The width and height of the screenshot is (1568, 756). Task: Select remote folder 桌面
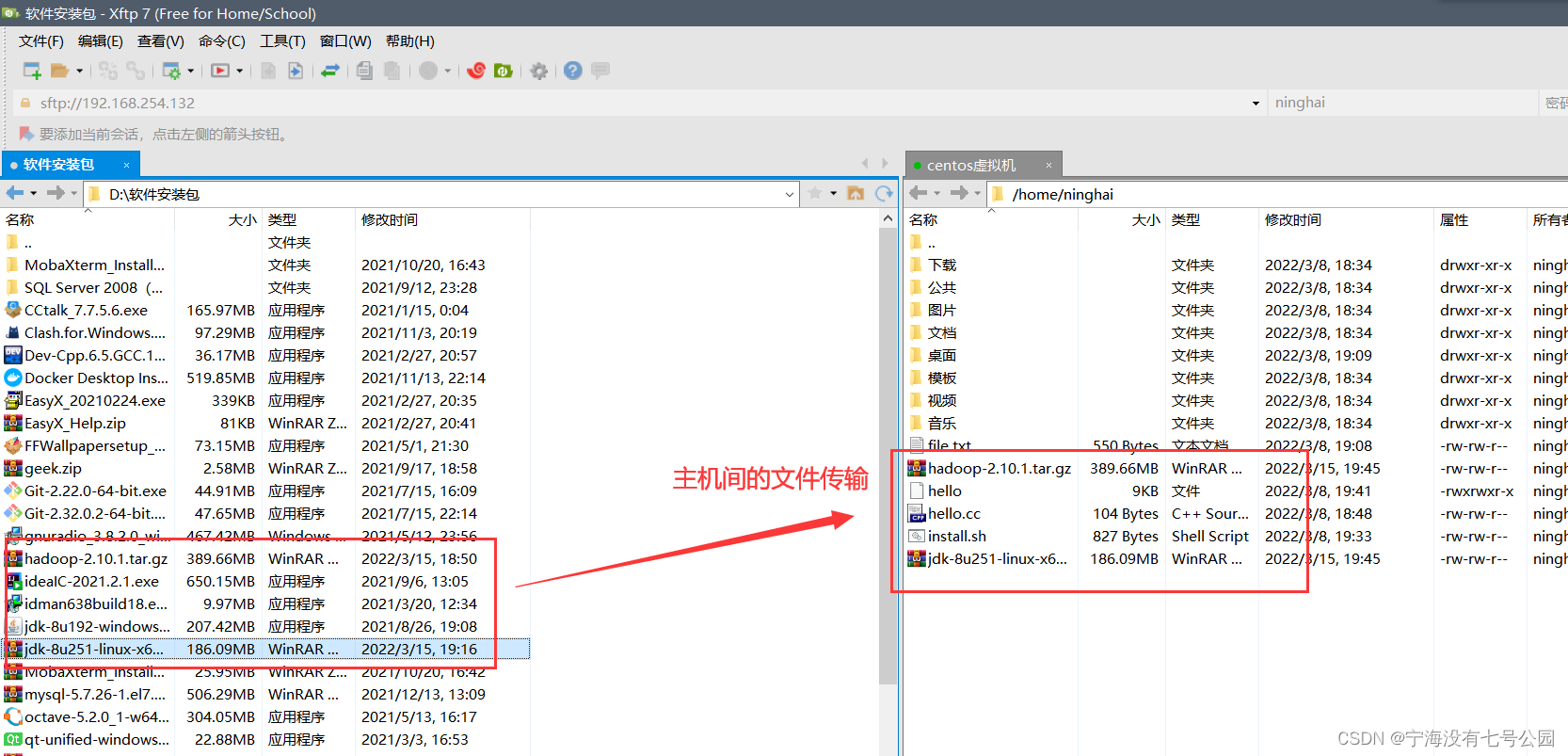[1237, 355]
